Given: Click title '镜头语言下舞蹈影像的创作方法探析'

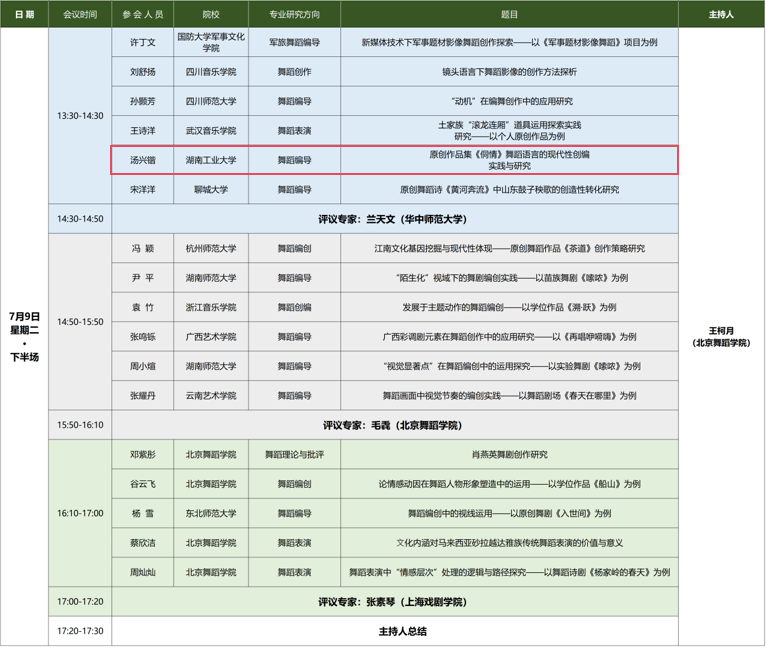Looking at the screenshot, I should click(510, 72).
